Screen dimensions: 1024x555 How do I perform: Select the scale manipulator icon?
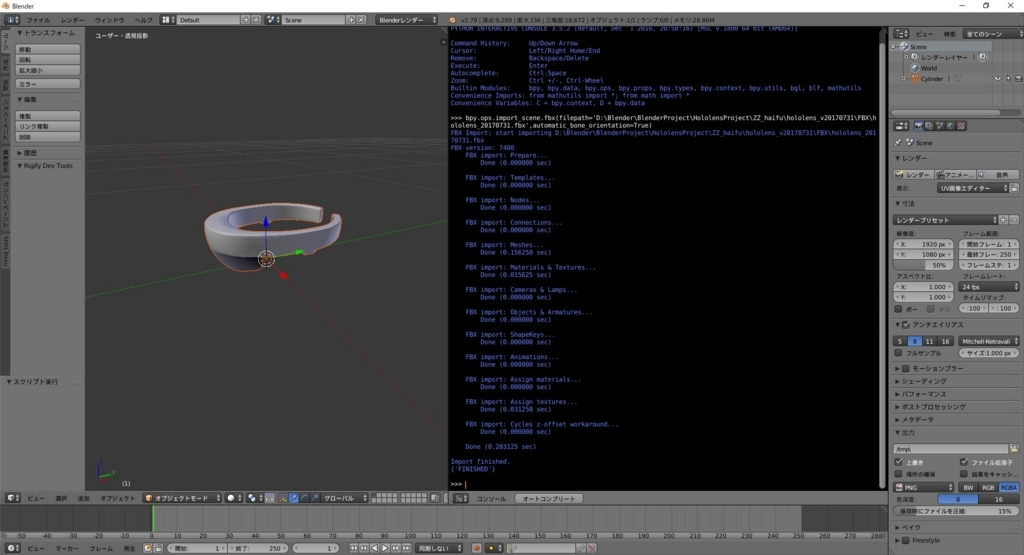click(x=315, y=498)
